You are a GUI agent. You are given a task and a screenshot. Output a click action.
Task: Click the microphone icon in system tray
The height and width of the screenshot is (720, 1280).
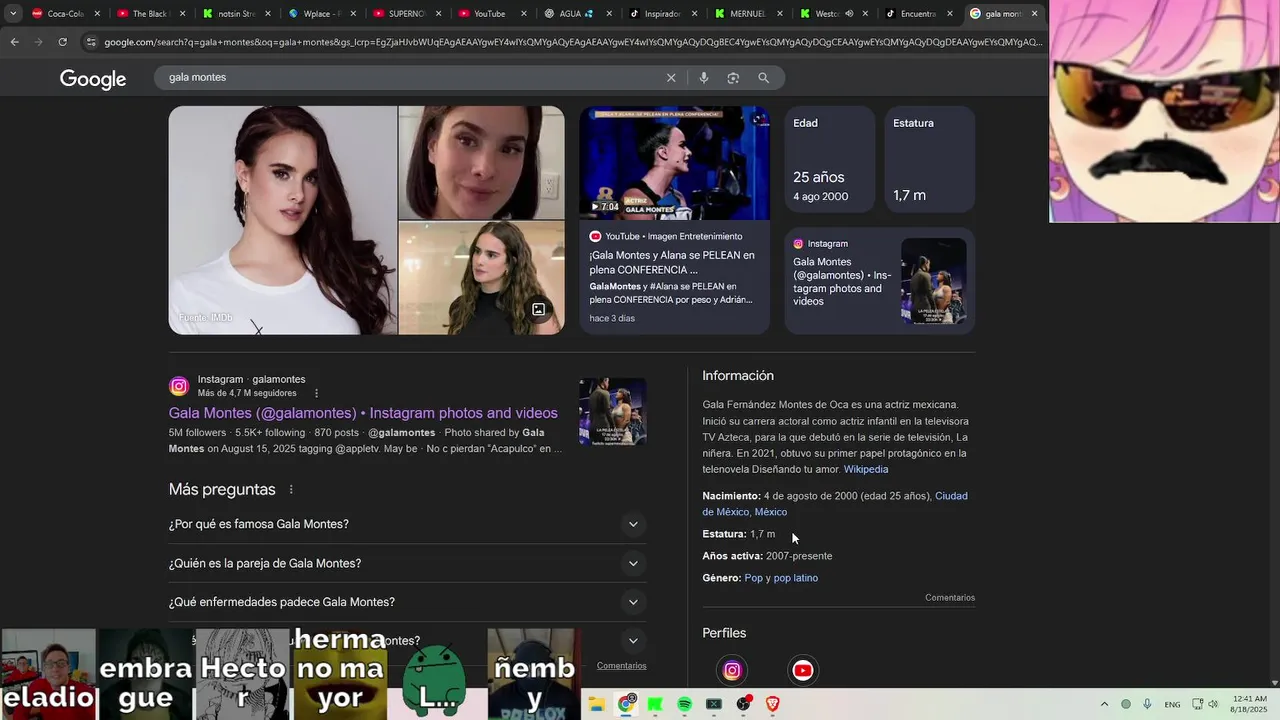coord(1147,704)
